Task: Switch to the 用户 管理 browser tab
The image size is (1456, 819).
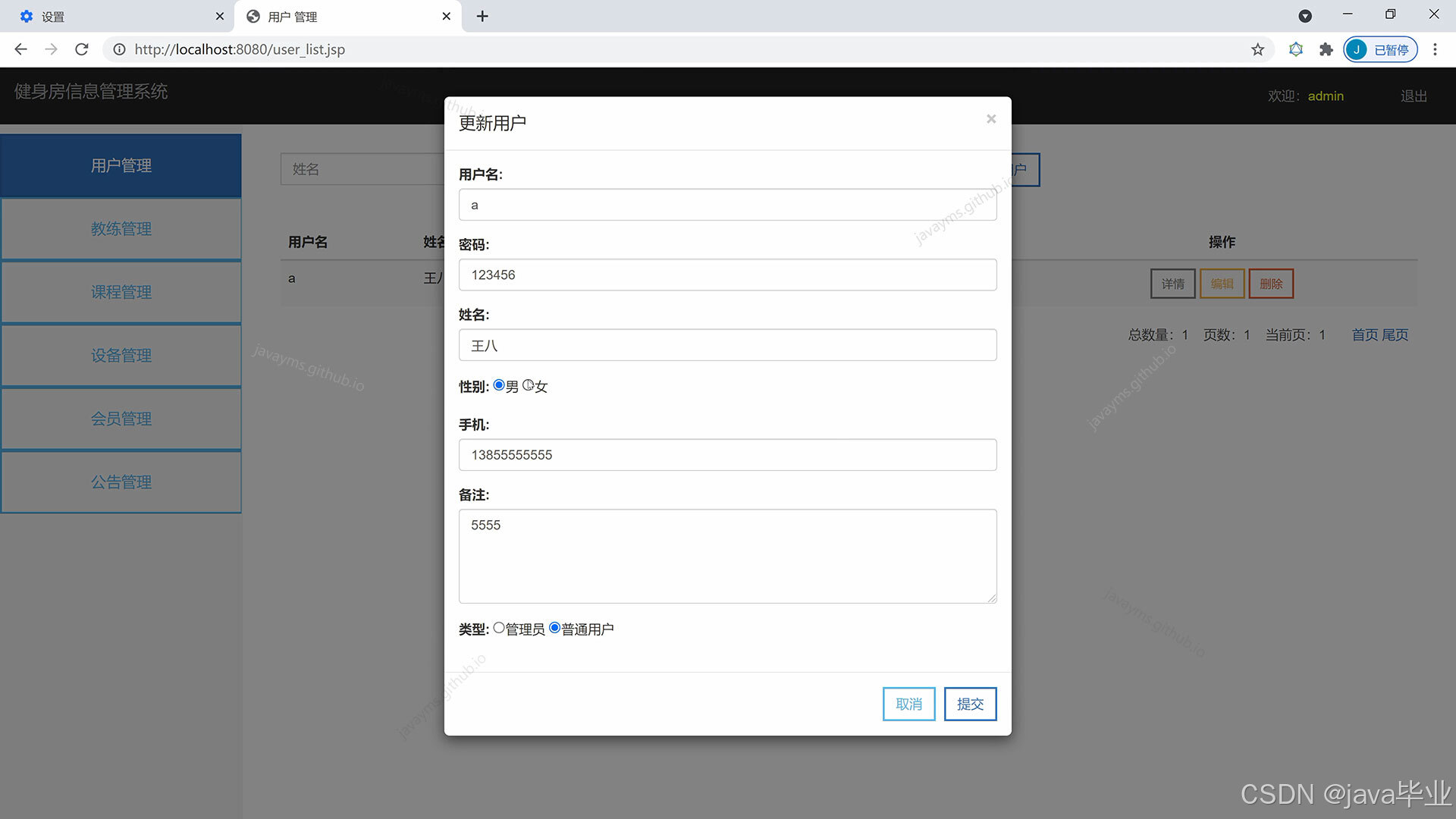Action: pos(347,16)
